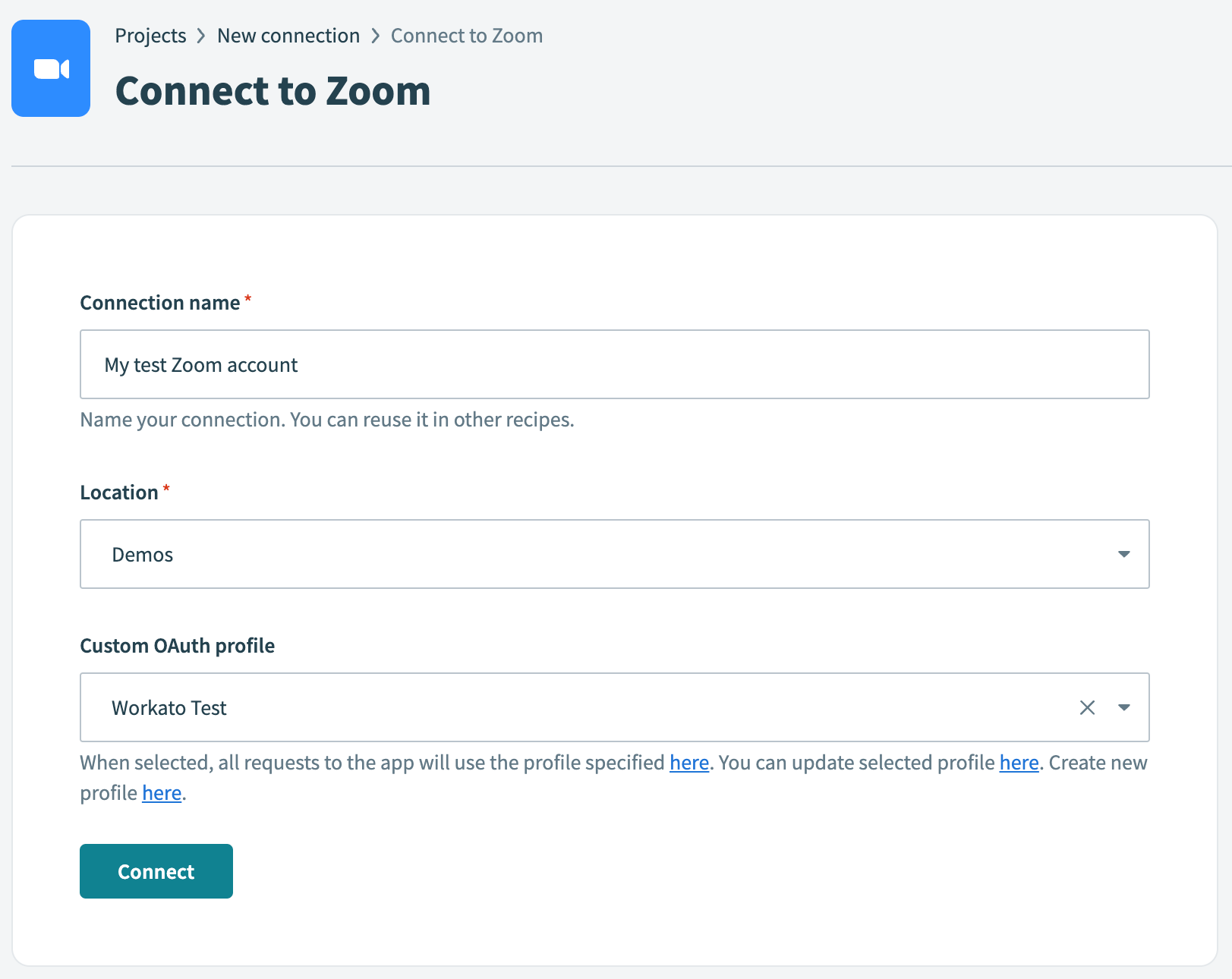Image resolution: width=1232 pixels, height=979 pixels.
Task: Click the Connect to Zoom page heading
Action: click(273, 90)
